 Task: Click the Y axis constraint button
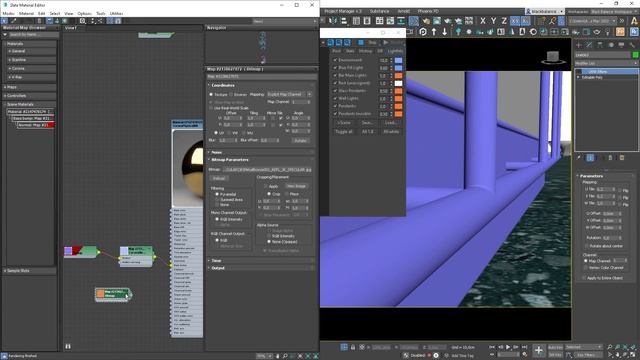tap(493, 21)
